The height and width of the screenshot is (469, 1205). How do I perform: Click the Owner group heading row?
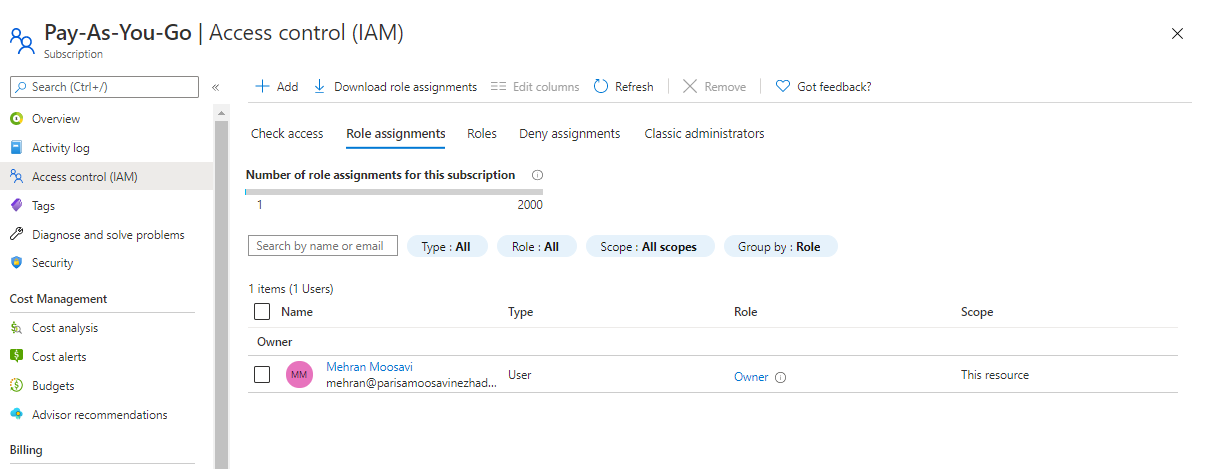(713, 342)
